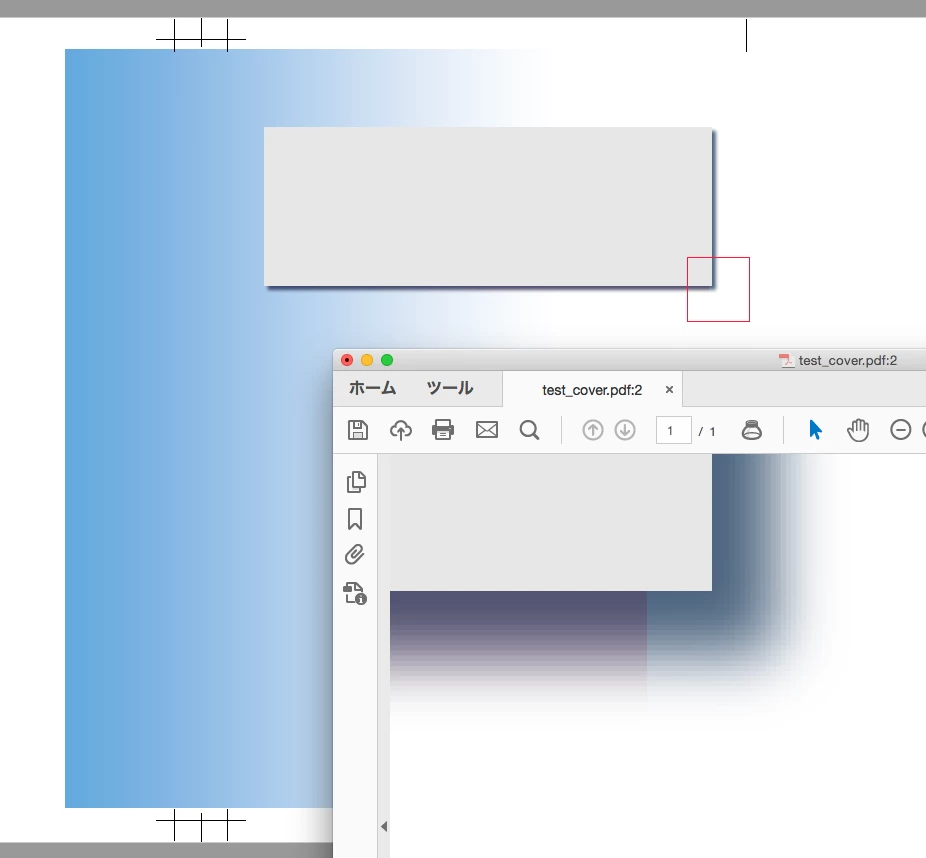This screenshot has height=858, width=926.
Task: Open the Attachments paperclip panel
Action: (355, 554)
